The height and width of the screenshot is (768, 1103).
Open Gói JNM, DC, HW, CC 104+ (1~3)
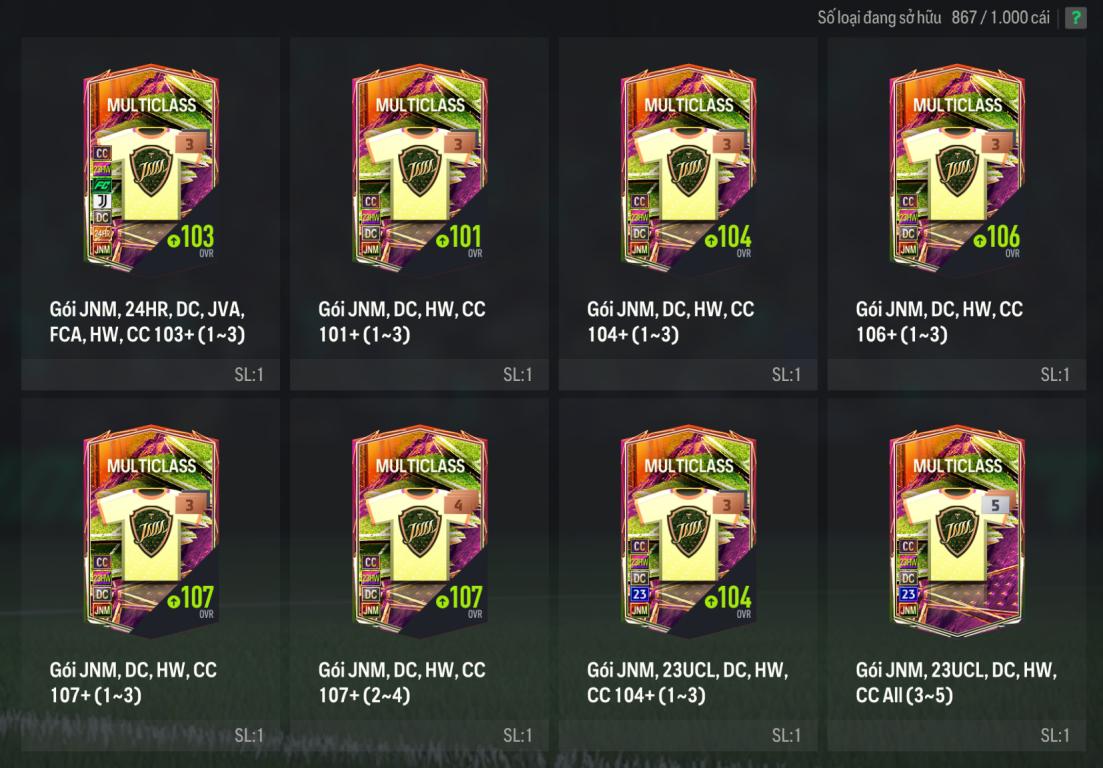(x=670, y=321)
